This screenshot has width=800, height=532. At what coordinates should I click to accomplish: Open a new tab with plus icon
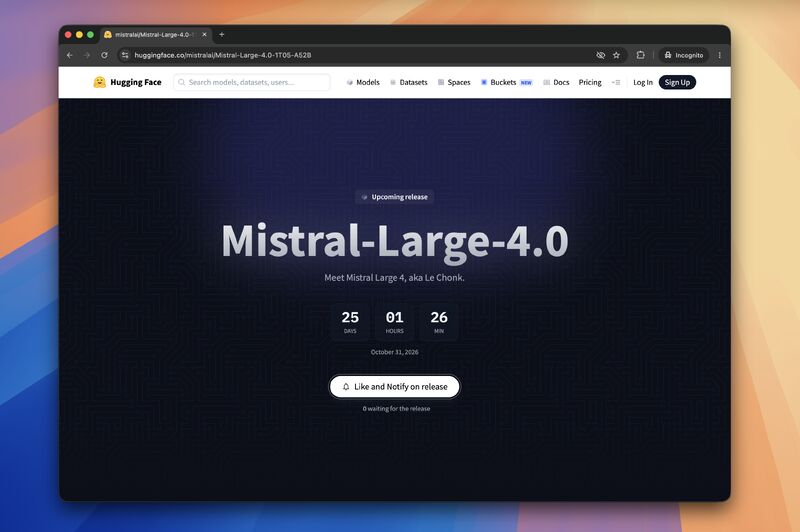pyautogui.click(x=221, y=35)
